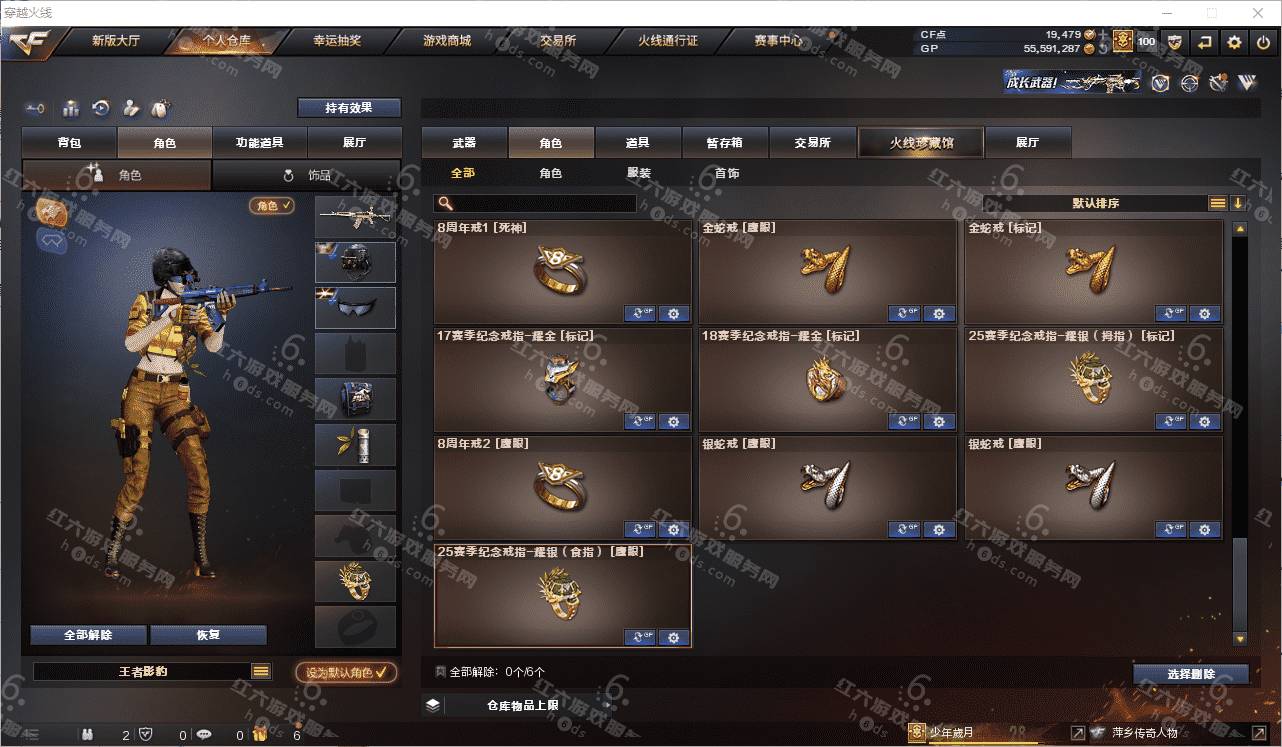
Task: Toggle the 角色 checkmark above character preview
Action: (272, 205)
